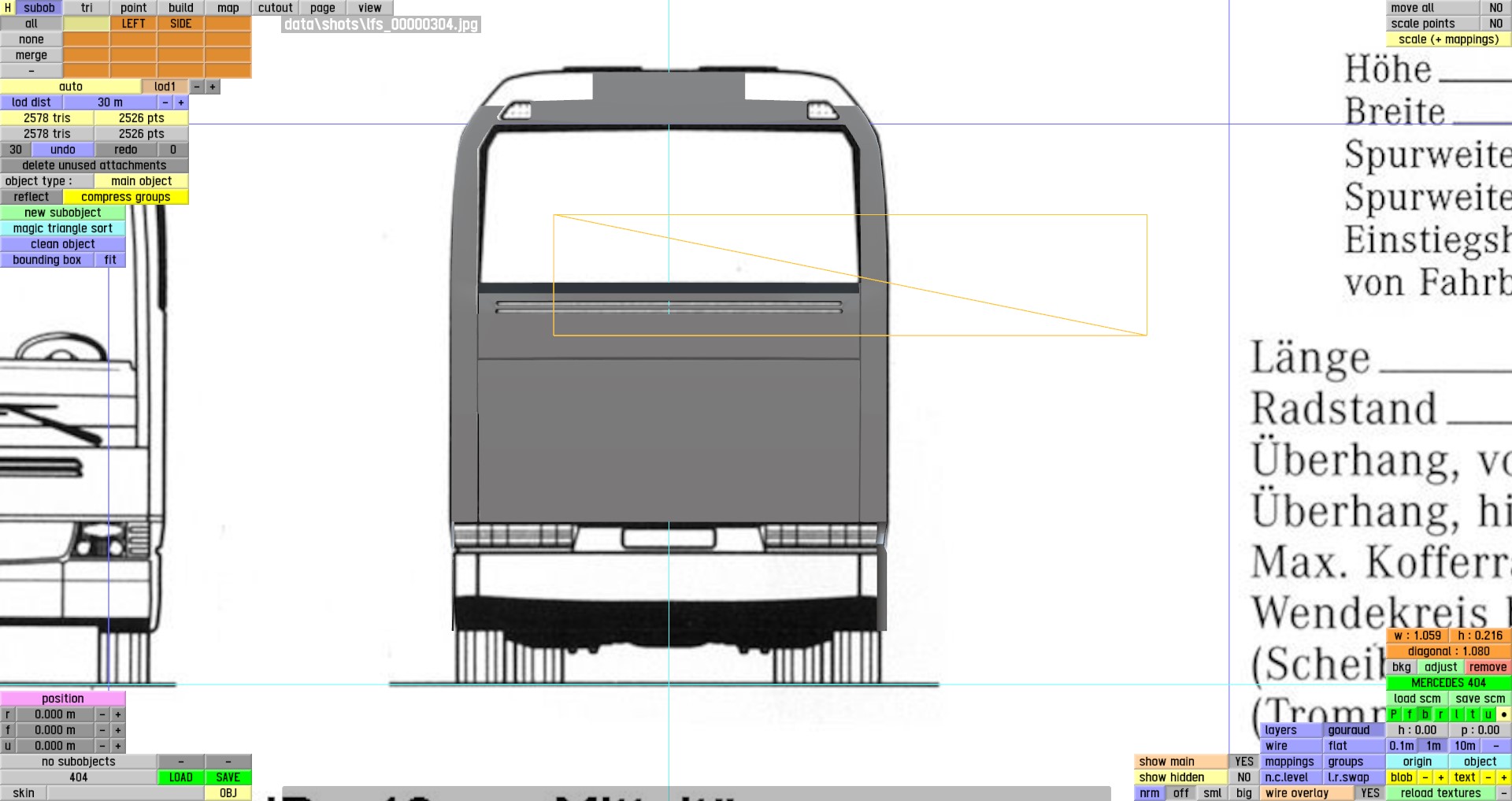The image size is (1512, 801).
Task: Increase position r value
Action: 118,714
